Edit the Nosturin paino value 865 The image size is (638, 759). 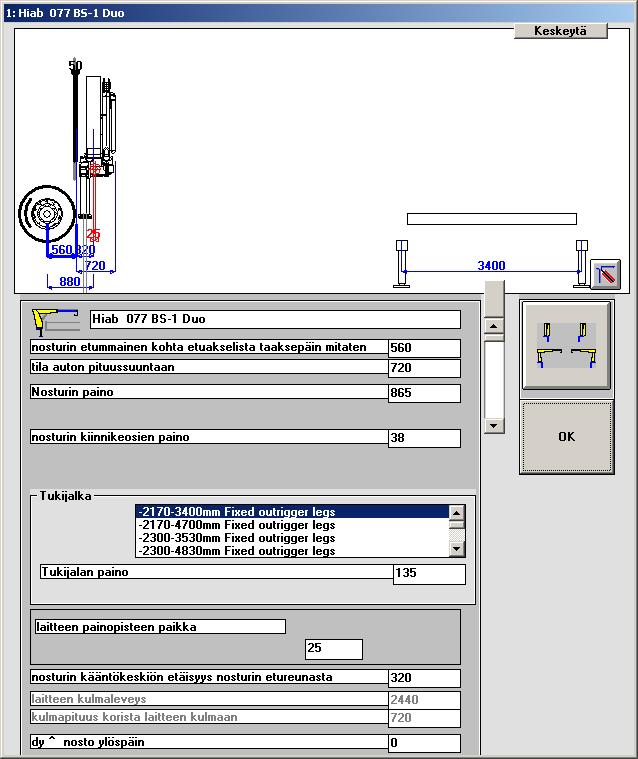click(424, 393)
